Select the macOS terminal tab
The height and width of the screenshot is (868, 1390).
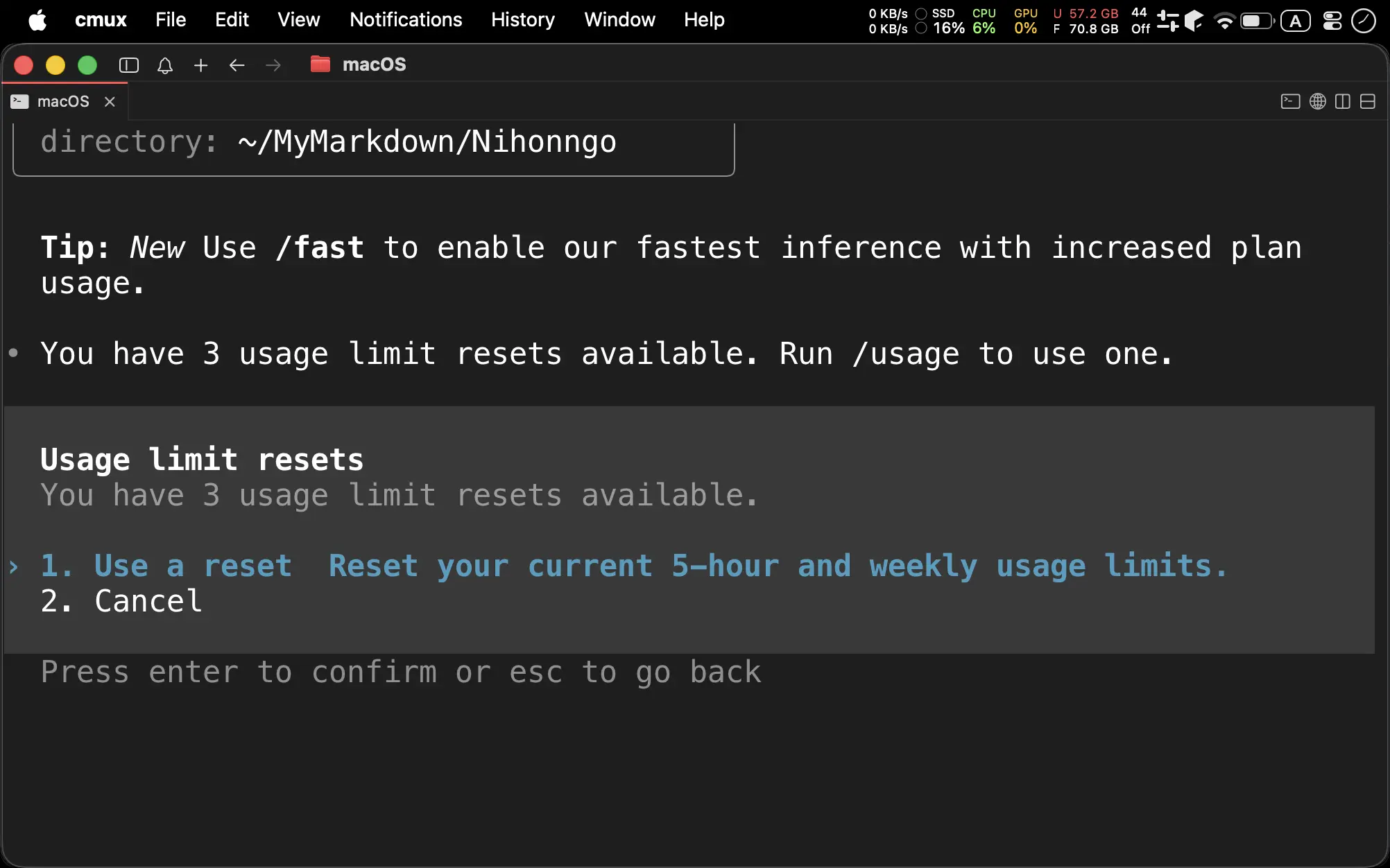tap(65, 101)
